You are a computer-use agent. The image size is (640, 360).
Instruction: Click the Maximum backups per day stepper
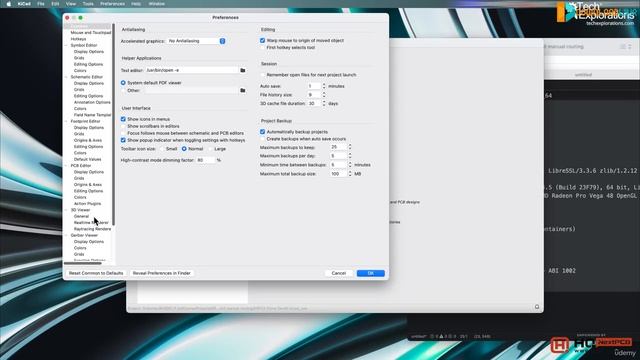coord(350,156)
